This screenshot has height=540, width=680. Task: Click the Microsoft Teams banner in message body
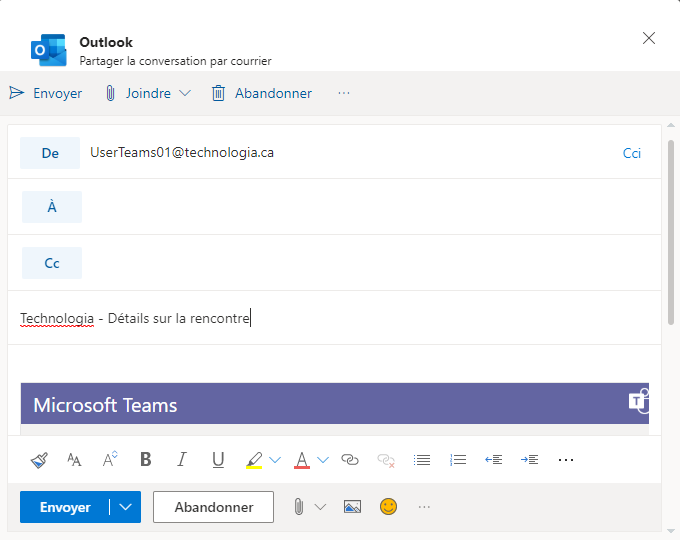coord(335,403)
